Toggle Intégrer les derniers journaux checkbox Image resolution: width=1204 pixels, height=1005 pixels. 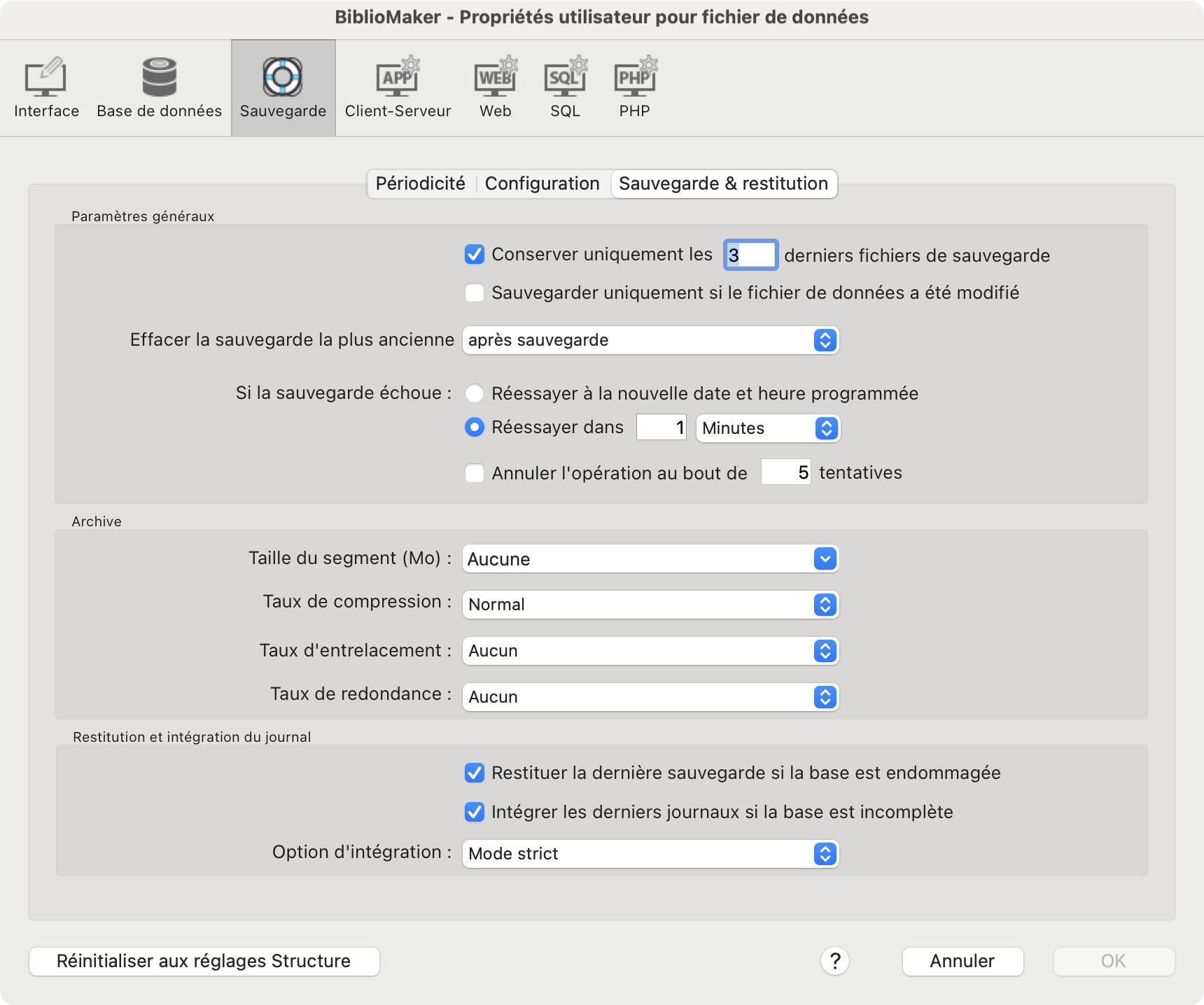click(x=475, y=812)
